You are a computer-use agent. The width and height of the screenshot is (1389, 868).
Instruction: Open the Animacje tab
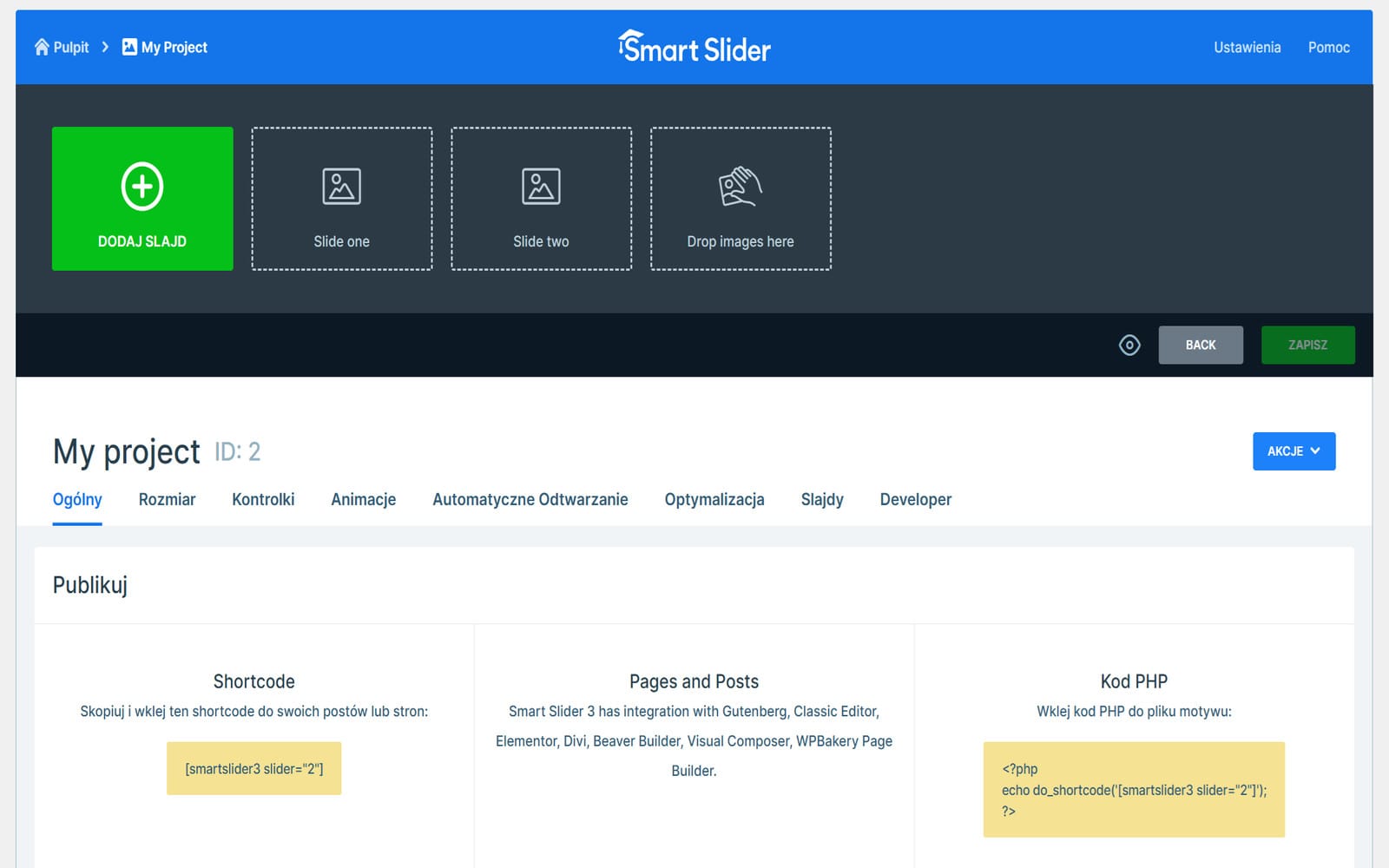(363, 500)
